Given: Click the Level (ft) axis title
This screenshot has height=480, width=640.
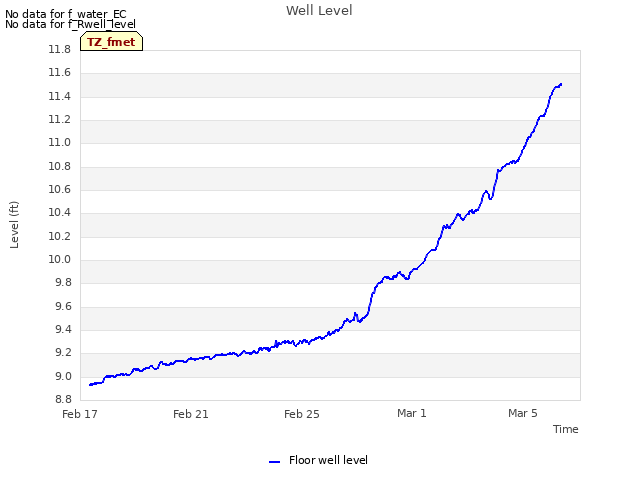Looking at the screenshot, I should (14, 224).
